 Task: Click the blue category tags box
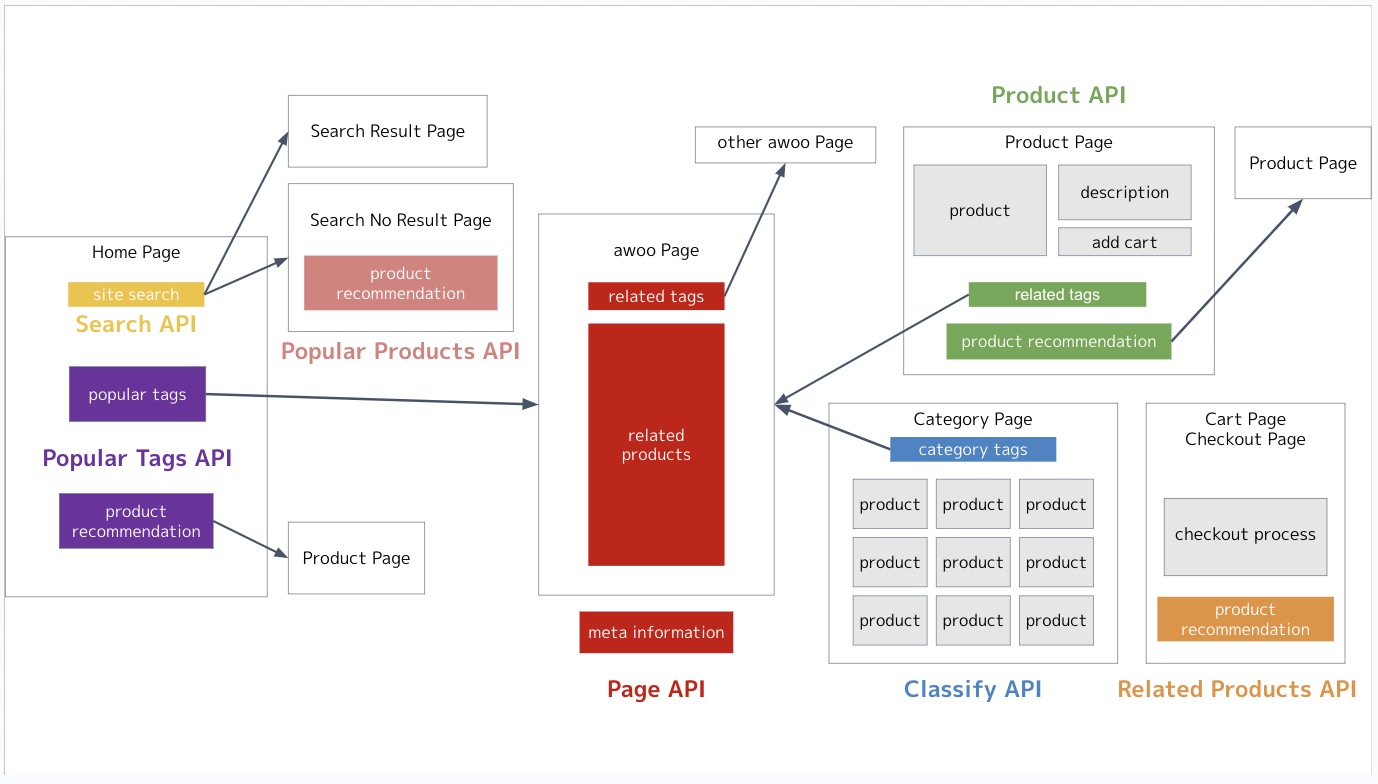point(973,449)
